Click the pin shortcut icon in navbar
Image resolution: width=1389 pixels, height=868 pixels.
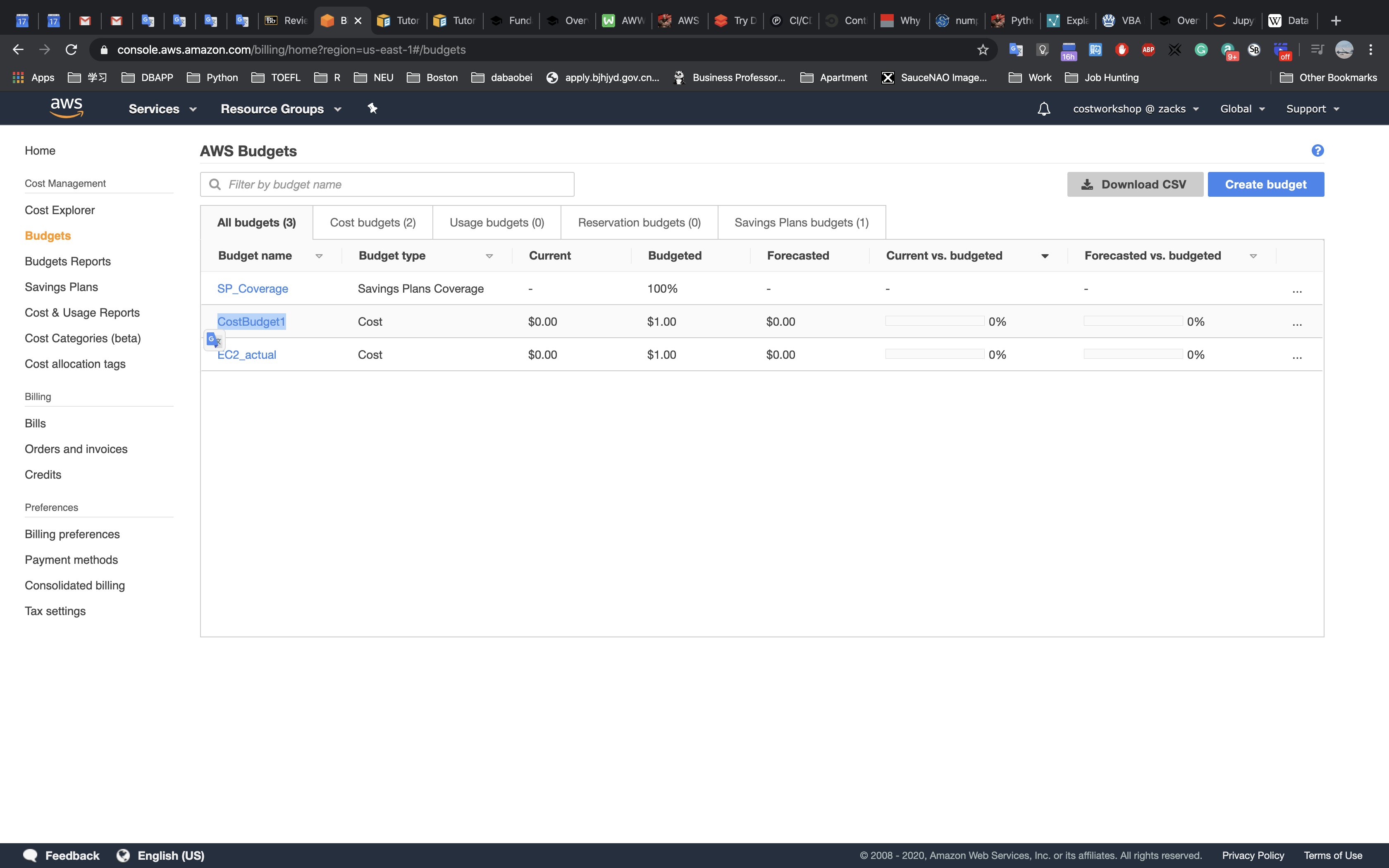click(x=372, y=108)
